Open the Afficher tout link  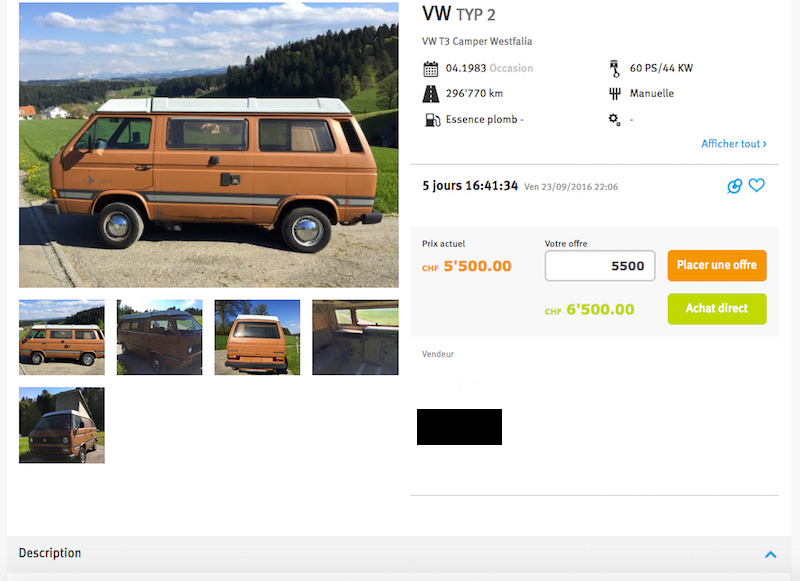point(734,144)
